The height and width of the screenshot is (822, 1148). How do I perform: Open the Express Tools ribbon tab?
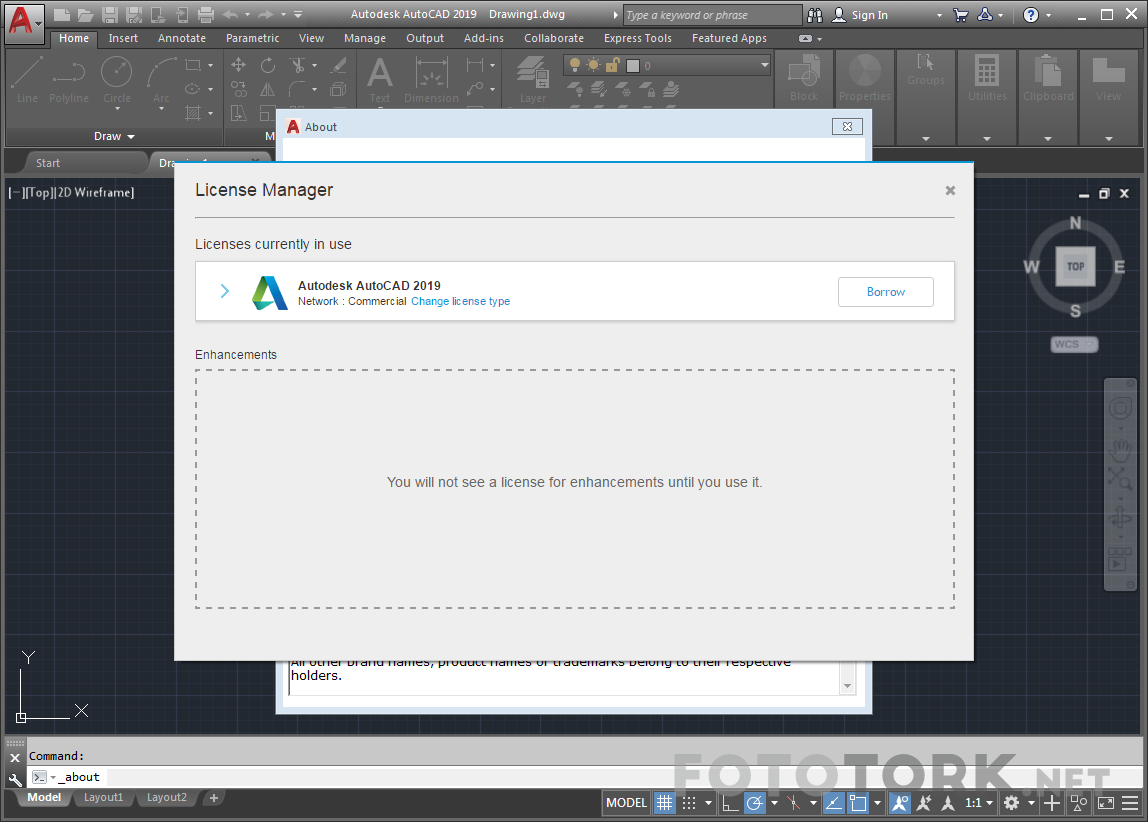638,38
